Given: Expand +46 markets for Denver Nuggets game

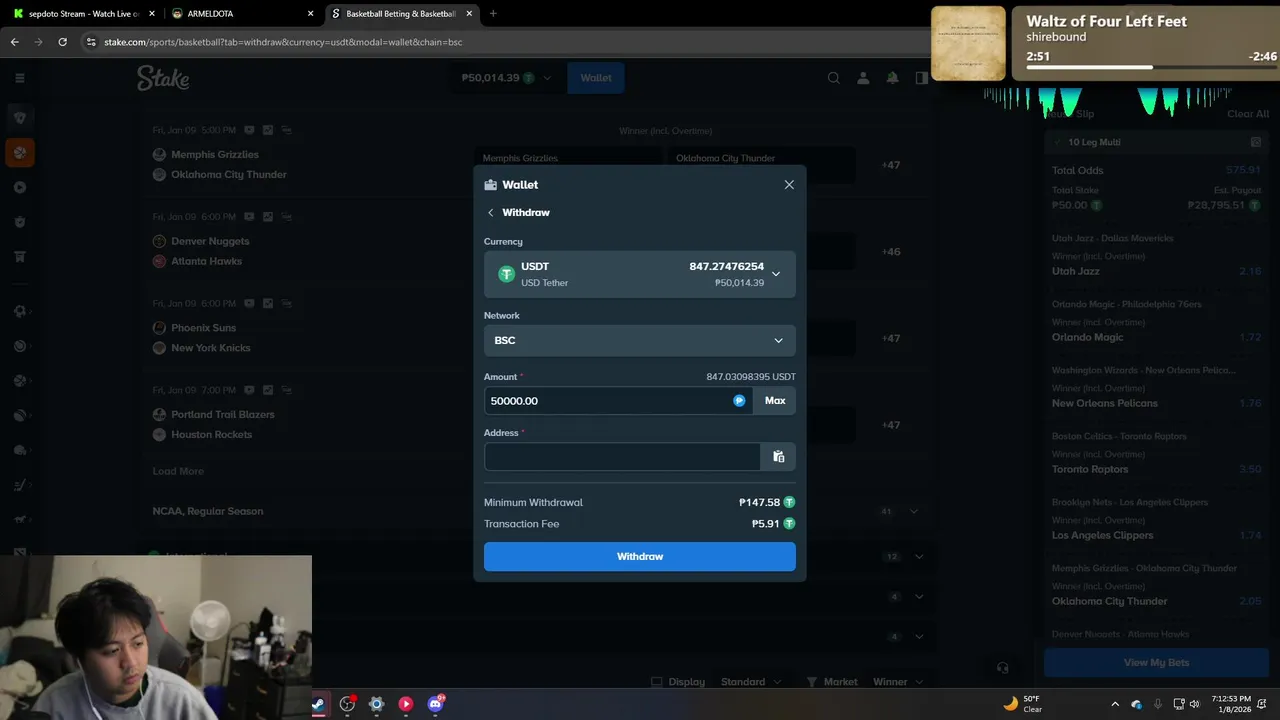Looking at the screenshot, I should coord(891,251).
